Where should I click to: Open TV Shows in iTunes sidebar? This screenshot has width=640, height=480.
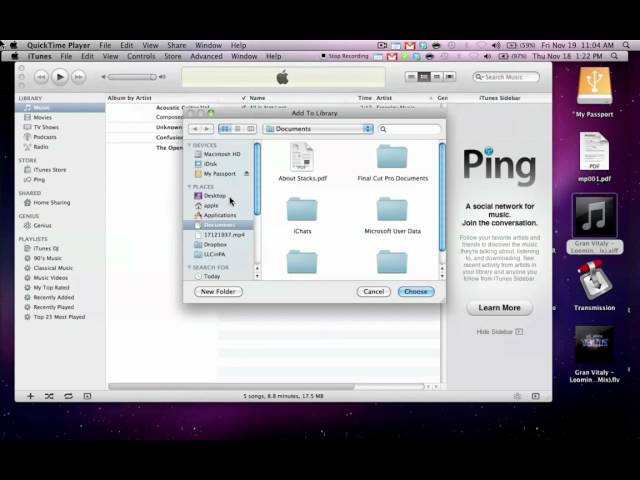(x=46, y=127)
